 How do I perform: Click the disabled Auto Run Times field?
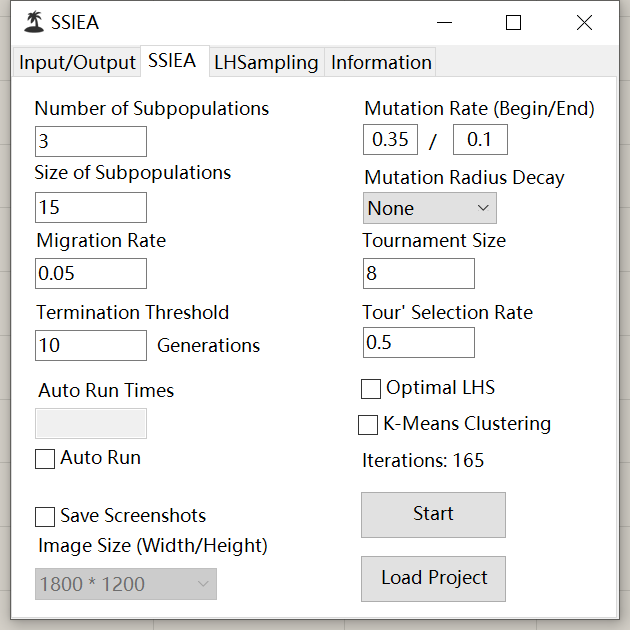[91, 423]
